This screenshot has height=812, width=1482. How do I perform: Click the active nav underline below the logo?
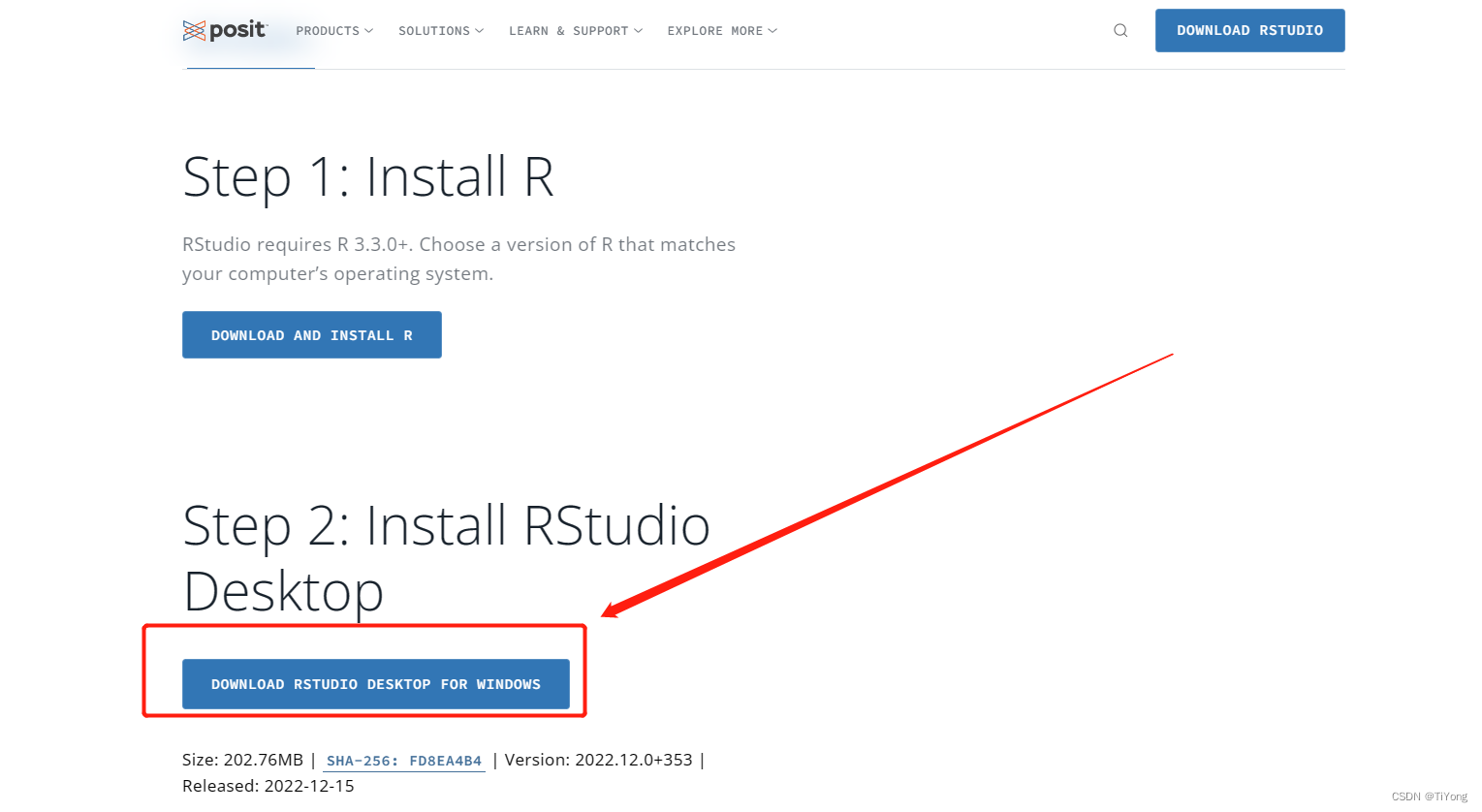tap(249, 69)
